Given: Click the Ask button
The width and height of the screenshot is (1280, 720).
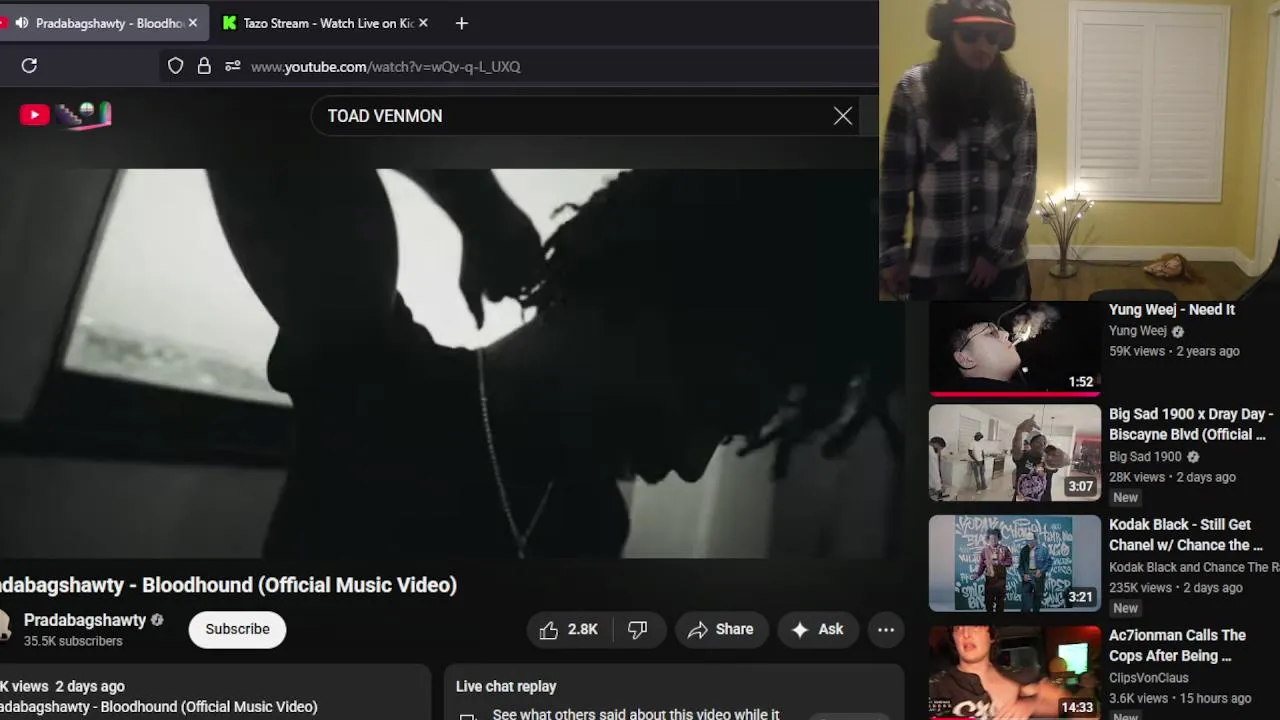Looking at the screenshot, I should tap(817, 629).
